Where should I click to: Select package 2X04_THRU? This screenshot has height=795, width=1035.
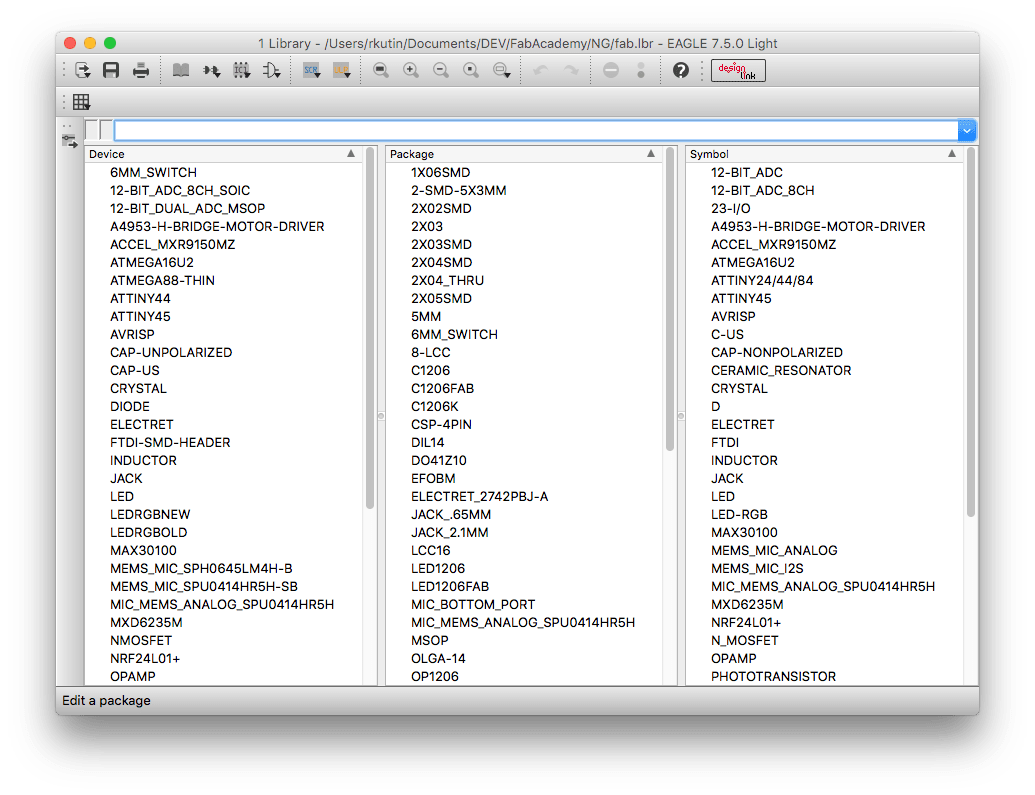pos(448,280)
